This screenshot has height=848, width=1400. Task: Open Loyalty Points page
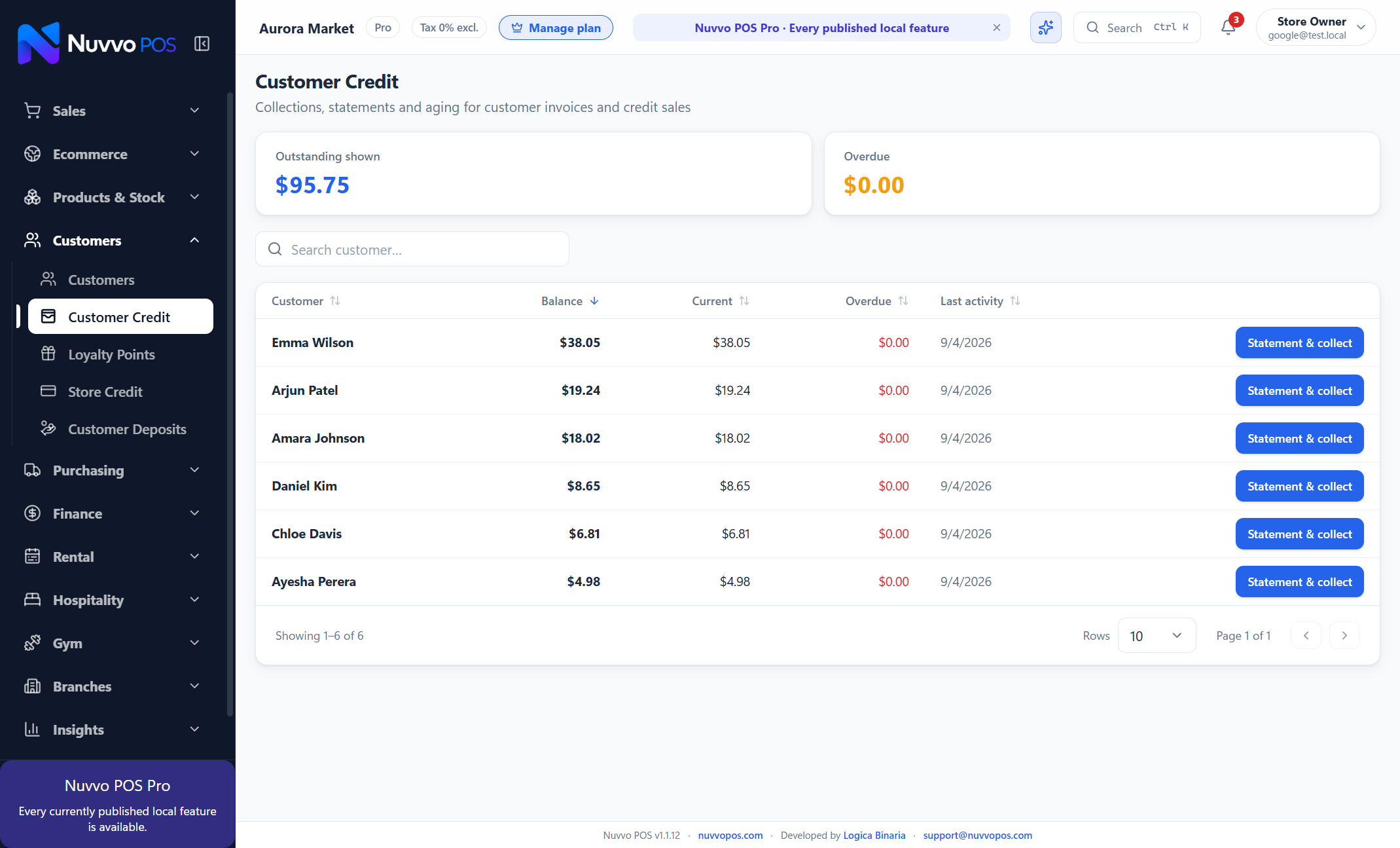tap(120, 354)
